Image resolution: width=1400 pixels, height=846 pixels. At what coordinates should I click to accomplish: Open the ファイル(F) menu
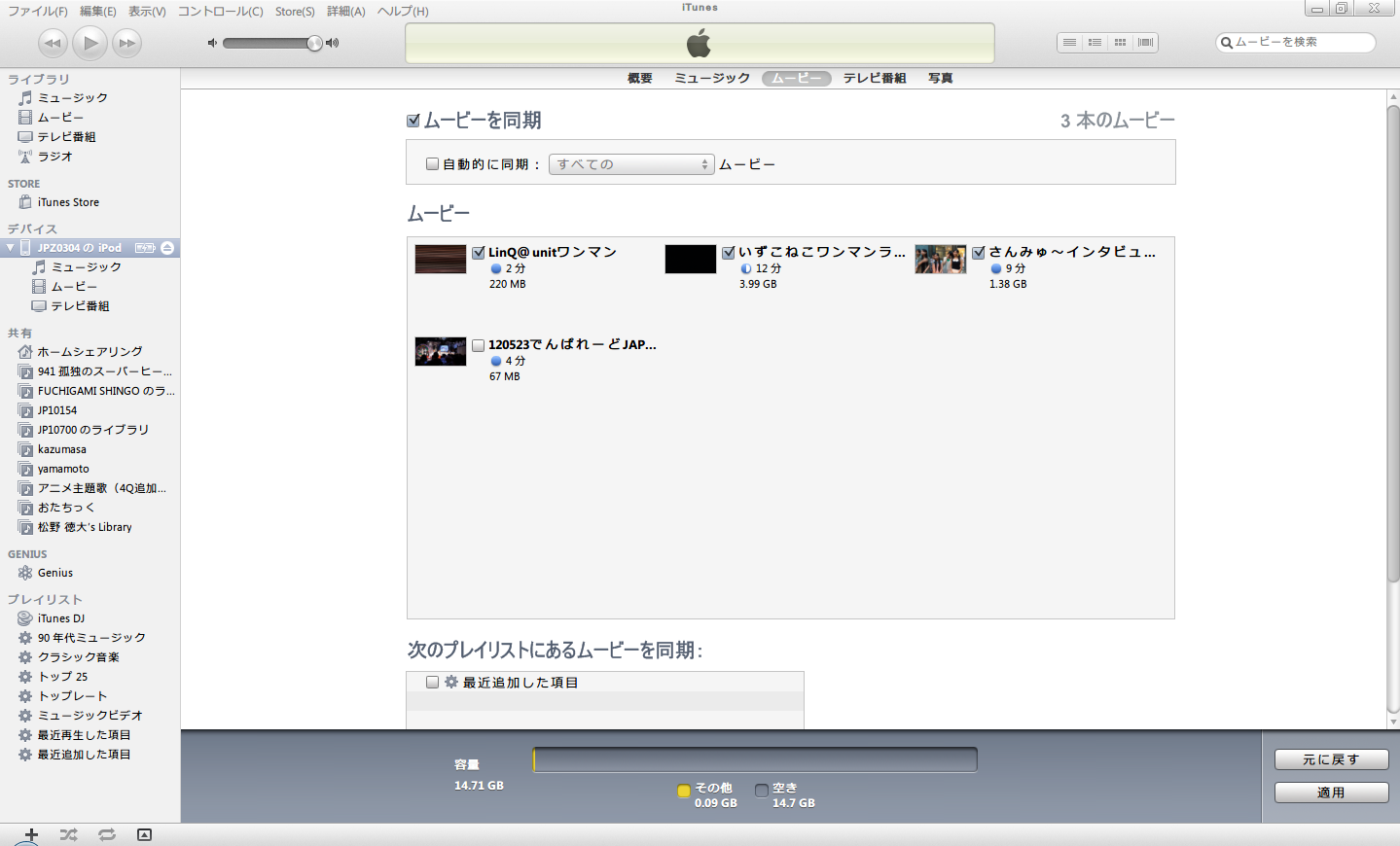point(38,12)
